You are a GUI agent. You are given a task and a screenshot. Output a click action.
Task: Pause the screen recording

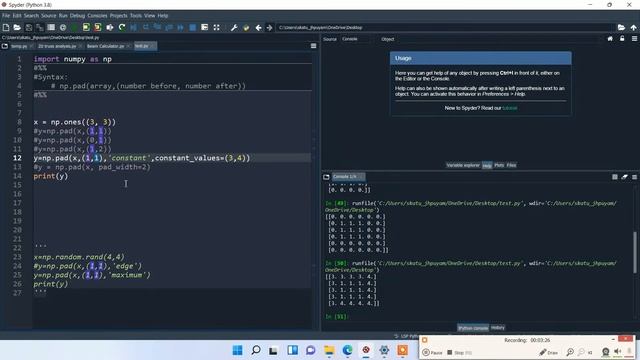432,352
